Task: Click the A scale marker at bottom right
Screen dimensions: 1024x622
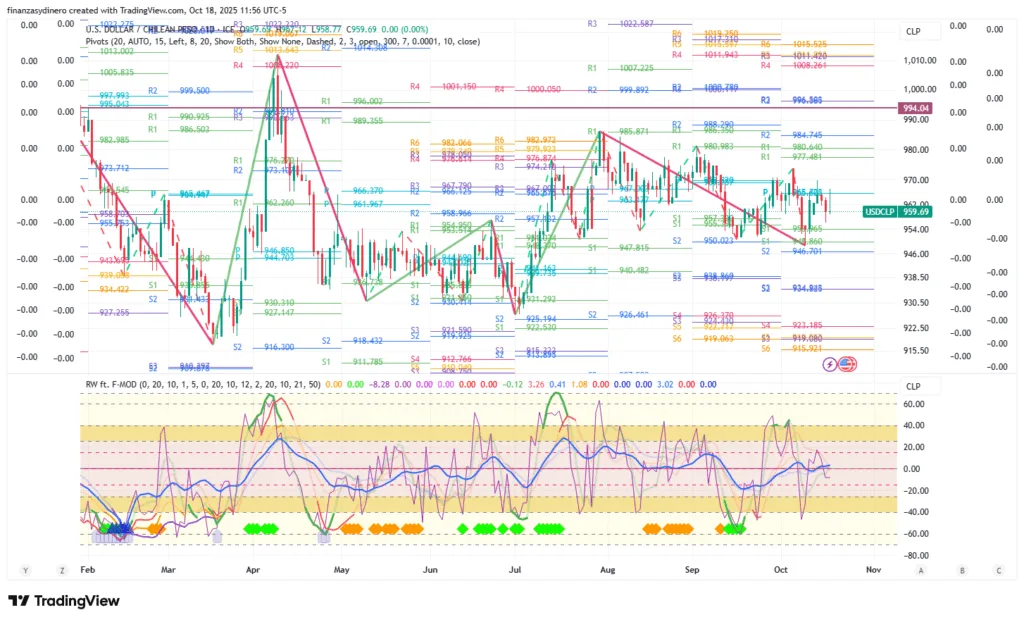Action: tap(920, 569)
